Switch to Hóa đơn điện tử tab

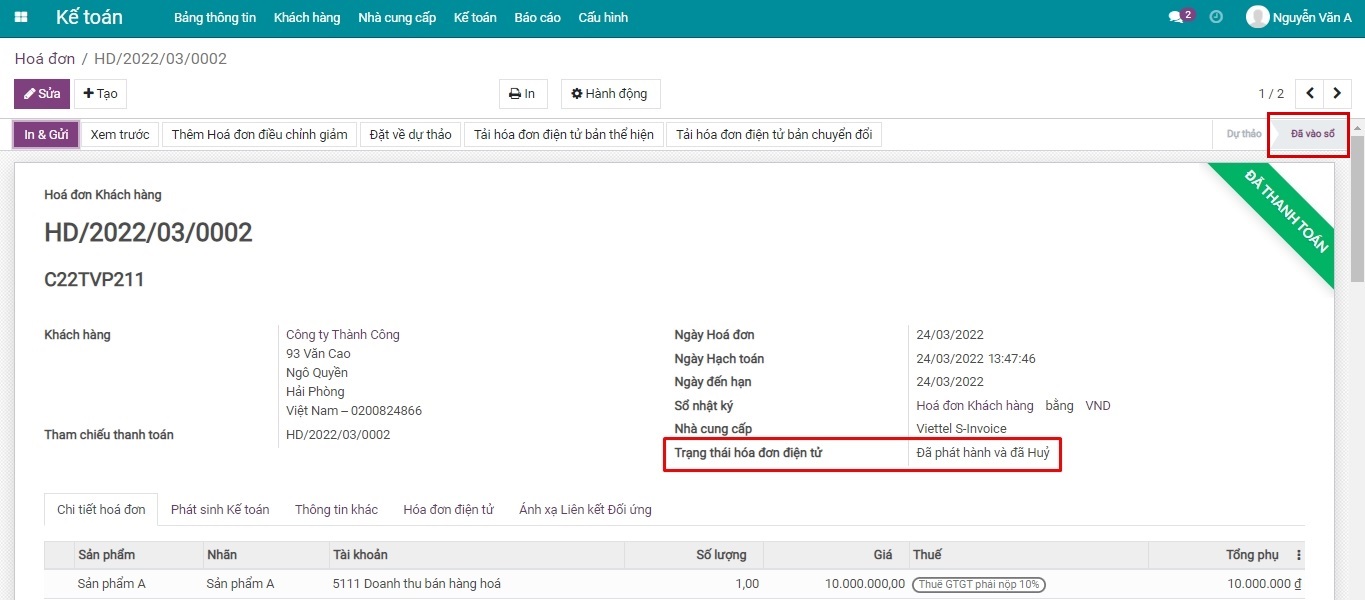(x=448, y=509)
